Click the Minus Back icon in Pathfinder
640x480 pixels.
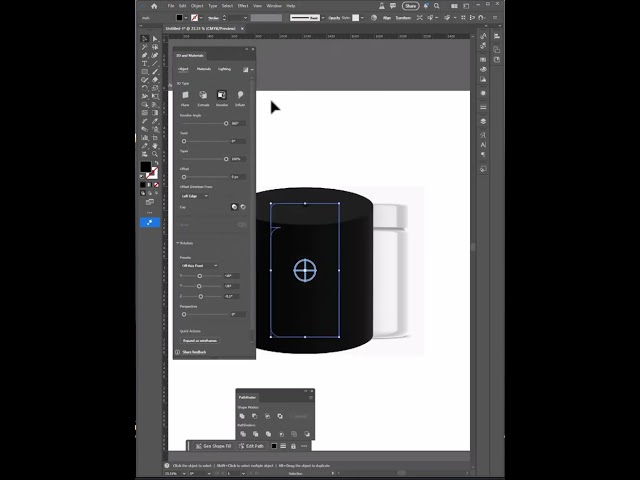pyautogui.click(x=307, y=434)
